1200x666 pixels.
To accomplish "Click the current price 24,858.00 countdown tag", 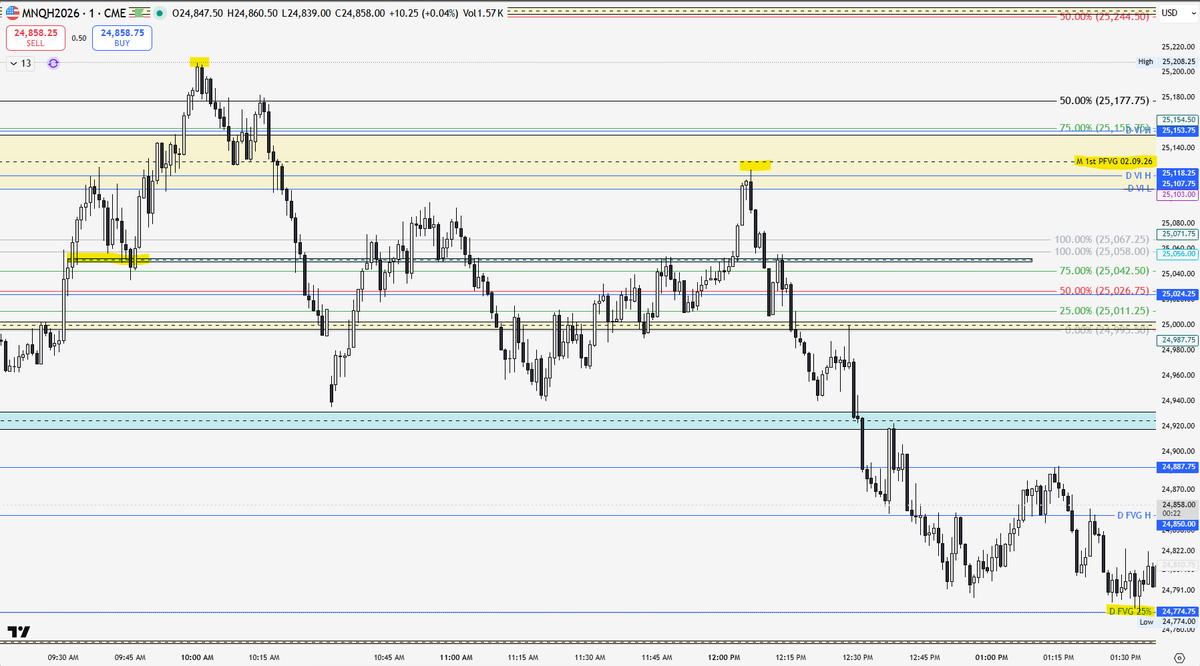I will click(x=1177, y=508).
